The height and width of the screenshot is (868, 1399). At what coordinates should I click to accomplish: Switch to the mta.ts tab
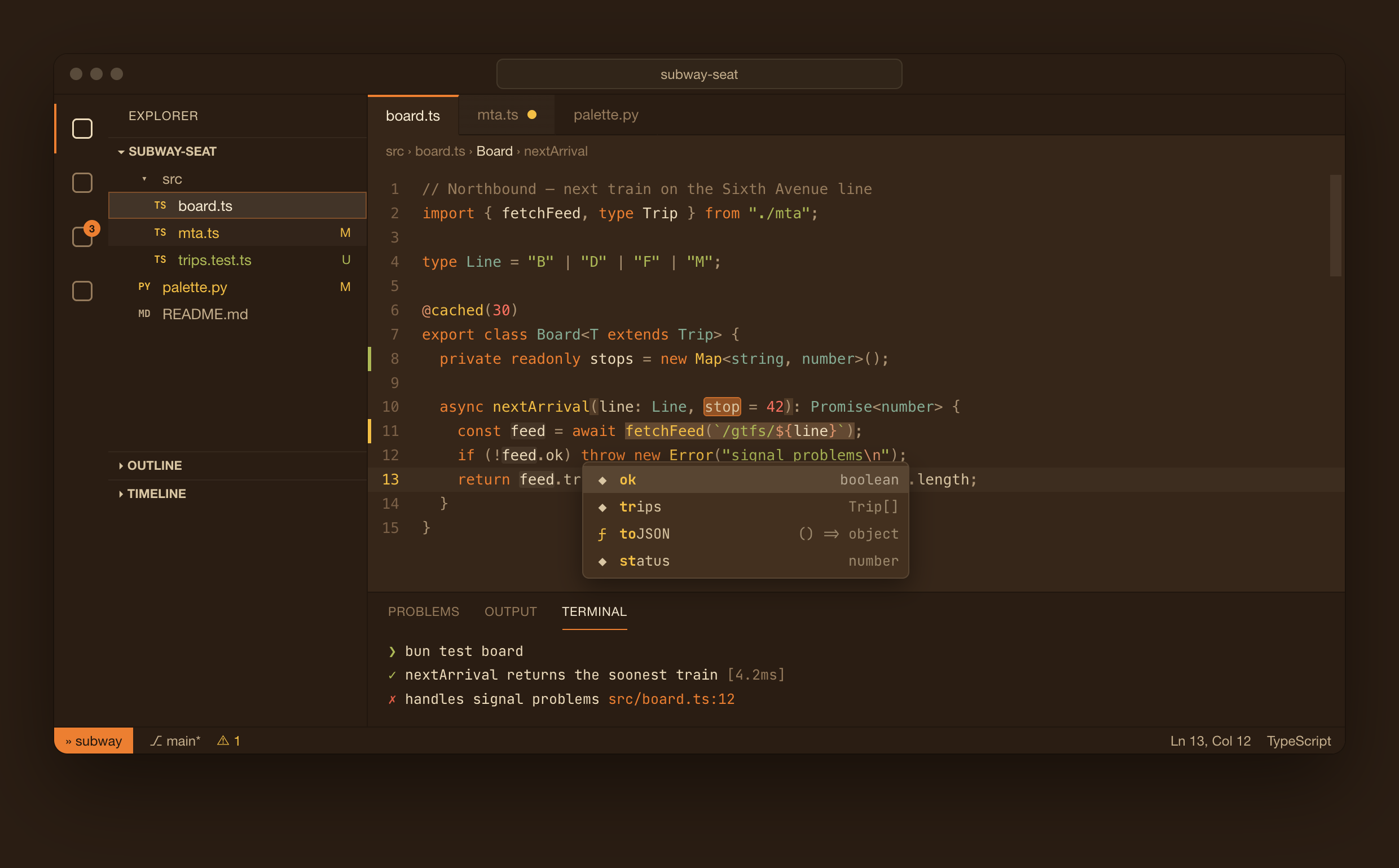coord(507,115)
